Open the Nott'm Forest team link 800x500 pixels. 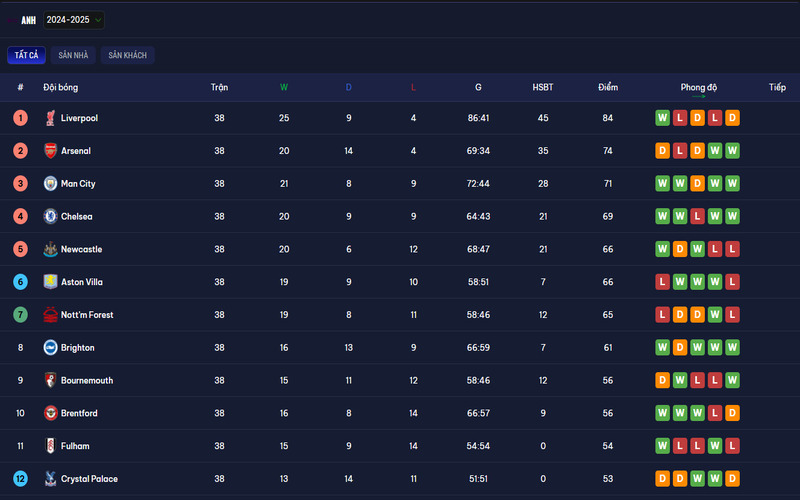(87, 315)
